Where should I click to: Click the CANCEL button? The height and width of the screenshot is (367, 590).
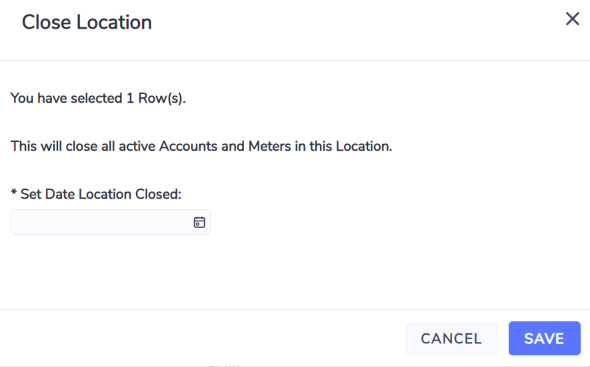[x=451, y=338]
